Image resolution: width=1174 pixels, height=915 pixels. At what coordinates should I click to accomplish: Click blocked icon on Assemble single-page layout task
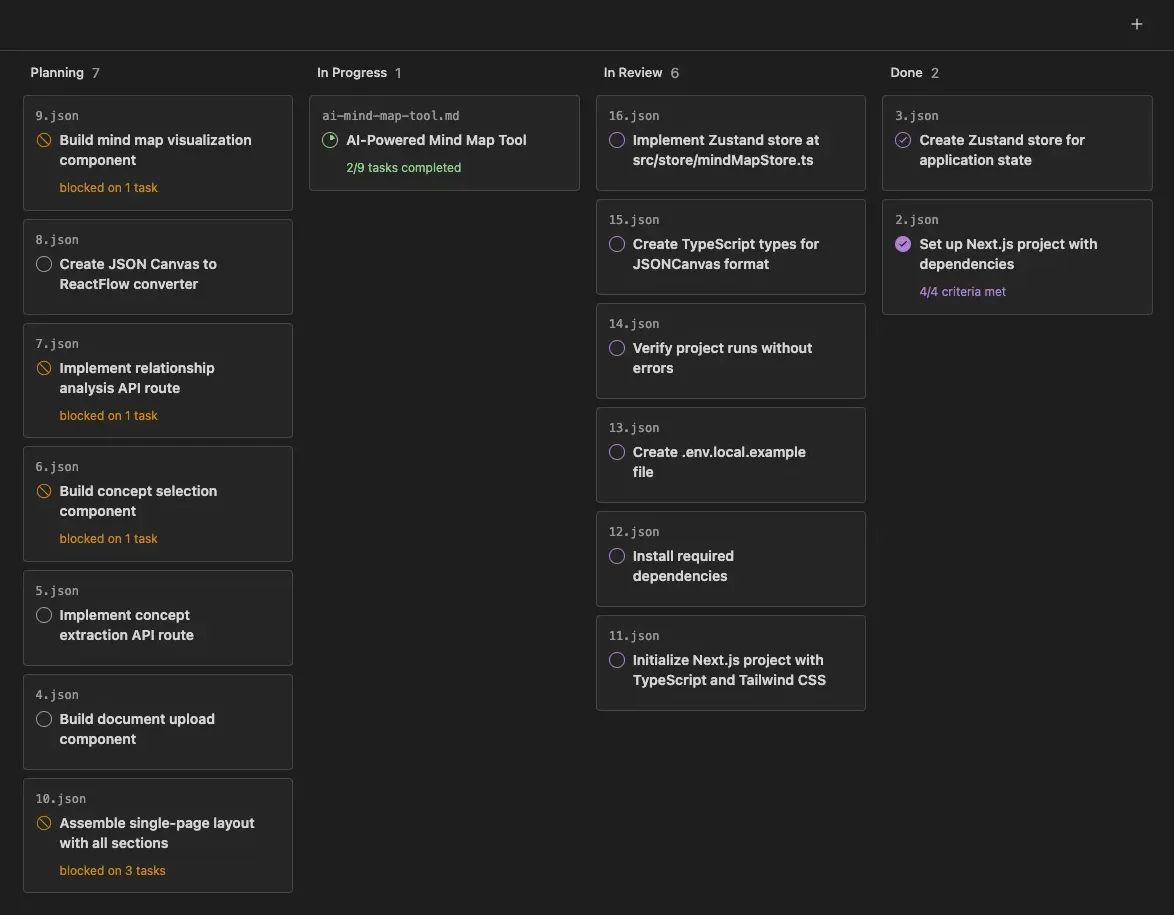point(44,824)
